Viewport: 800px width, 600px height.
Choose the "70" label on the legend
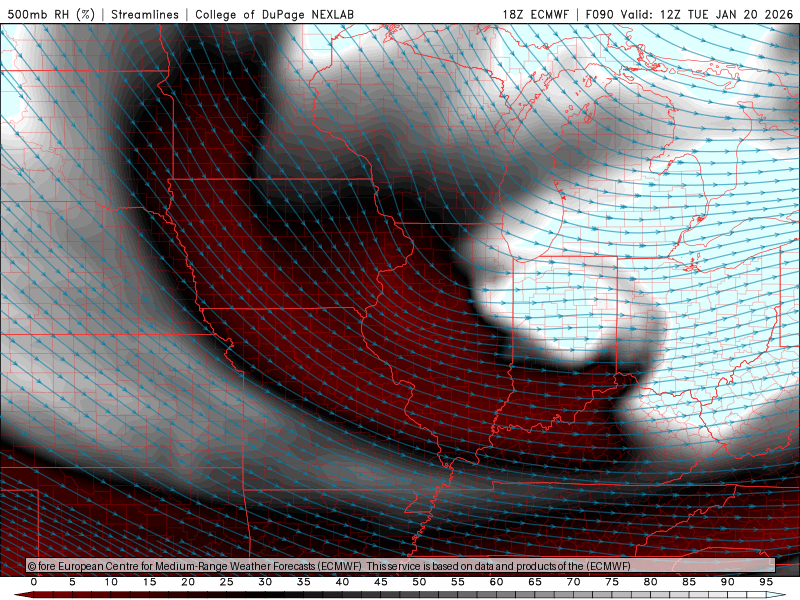point(573,582)
